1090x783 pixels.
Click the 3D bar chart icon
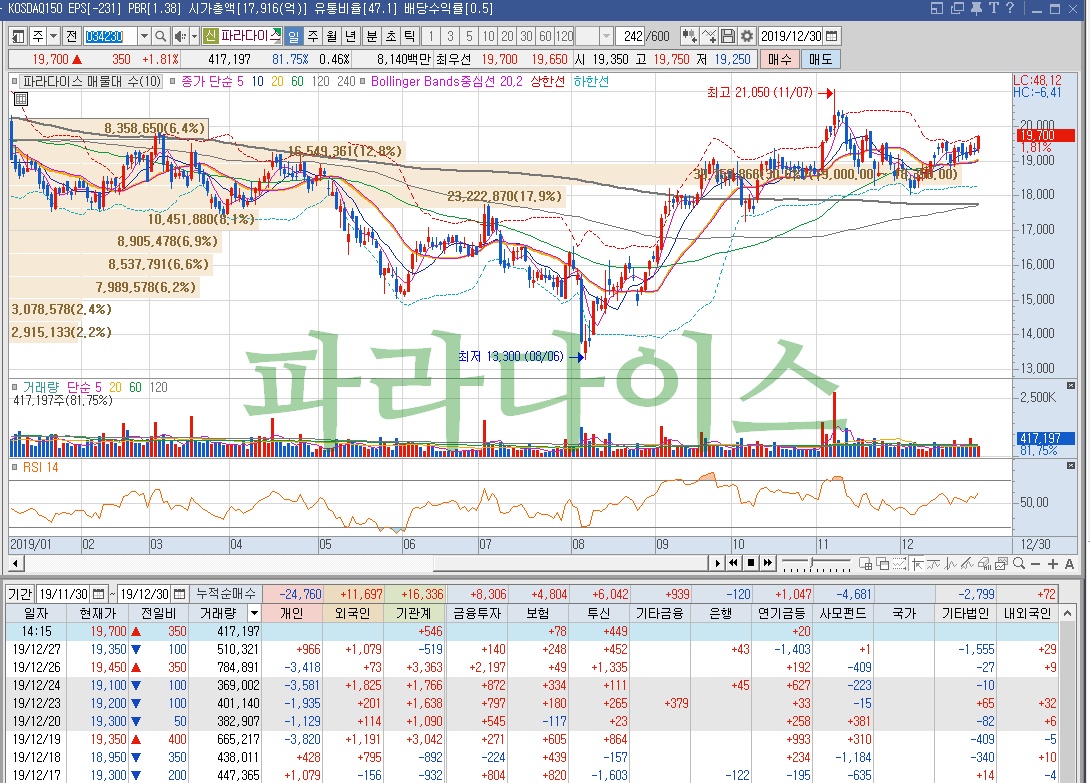pyautogui.click(x=984, y=564)
